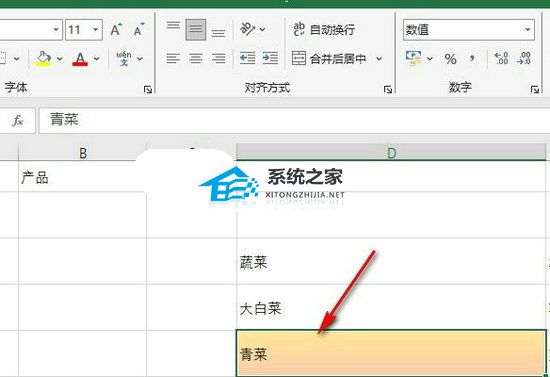Click the 合并后居中 button
This screenshot has width=550, height=377.
click(329, 59)
